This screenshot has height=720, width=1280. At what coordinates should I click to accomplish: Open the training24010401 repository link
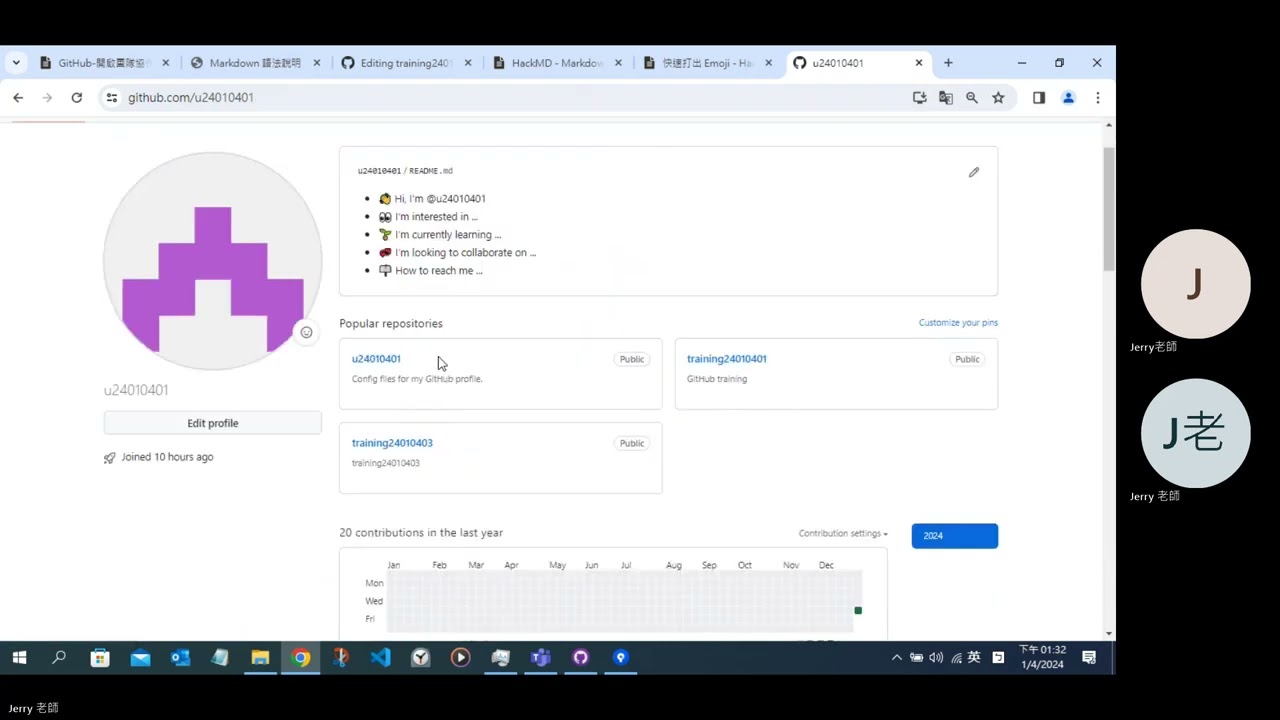click(x=726, y=359)
